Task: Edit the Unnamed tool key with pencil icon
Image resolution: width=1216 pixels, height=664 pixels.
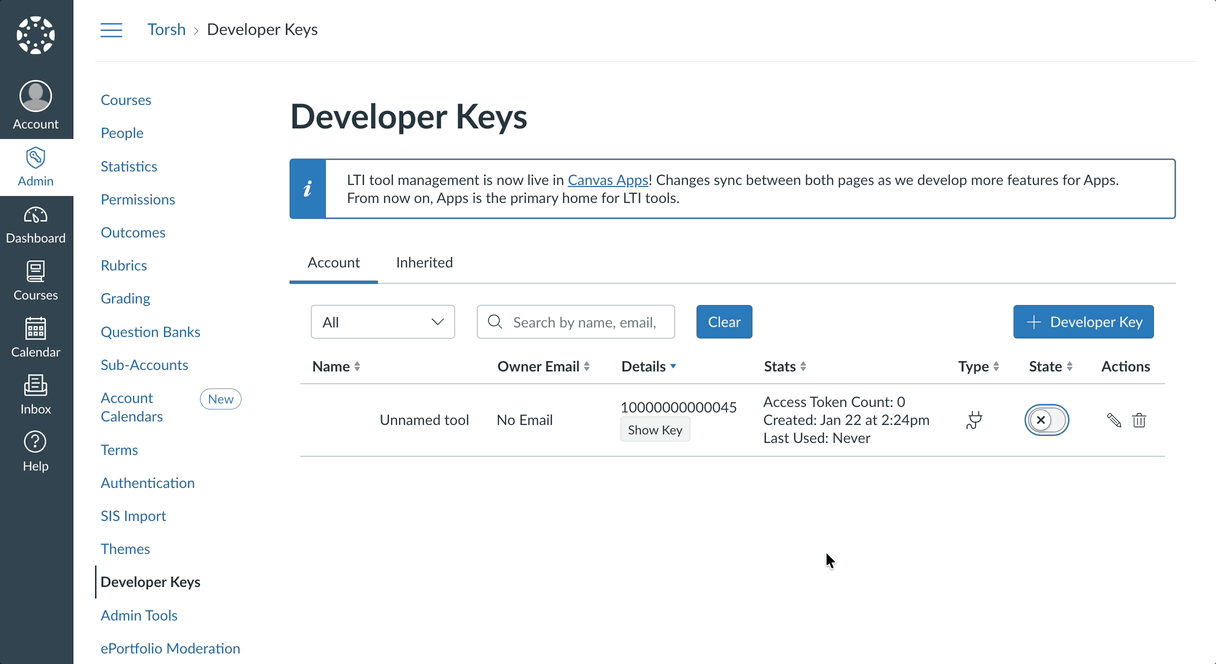Action: point(1114,421)
